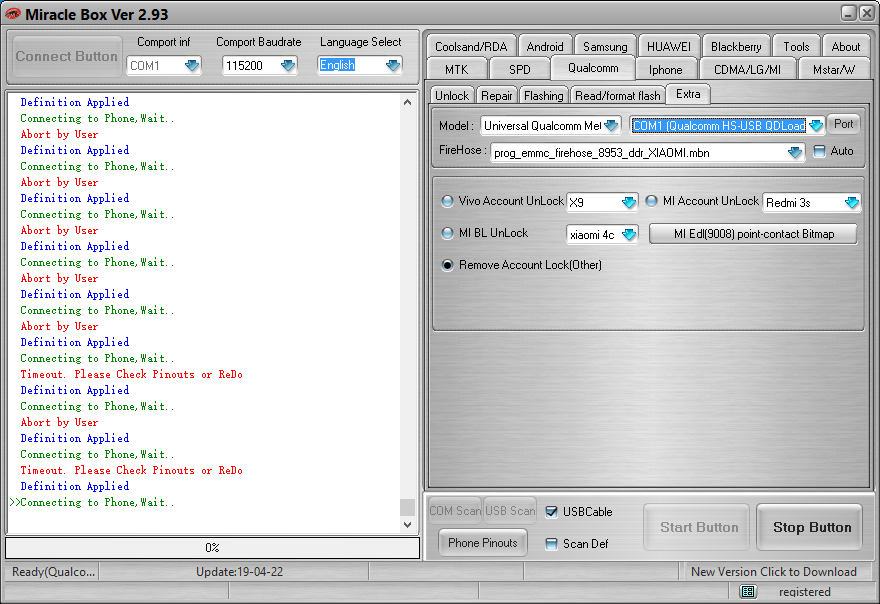Open the Language Select dropdown
Image resolution: width=880 pixels, height=604 pixels.
pos(392,66)
